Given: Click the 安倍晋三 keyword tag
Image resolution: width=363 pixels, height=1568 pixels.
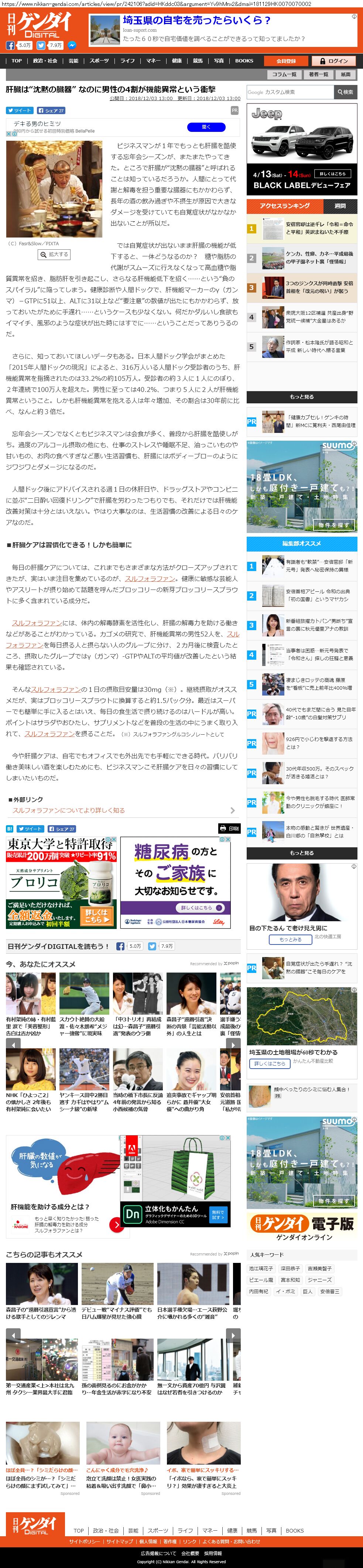Looking at the screenshot, I should point(329,1291).
